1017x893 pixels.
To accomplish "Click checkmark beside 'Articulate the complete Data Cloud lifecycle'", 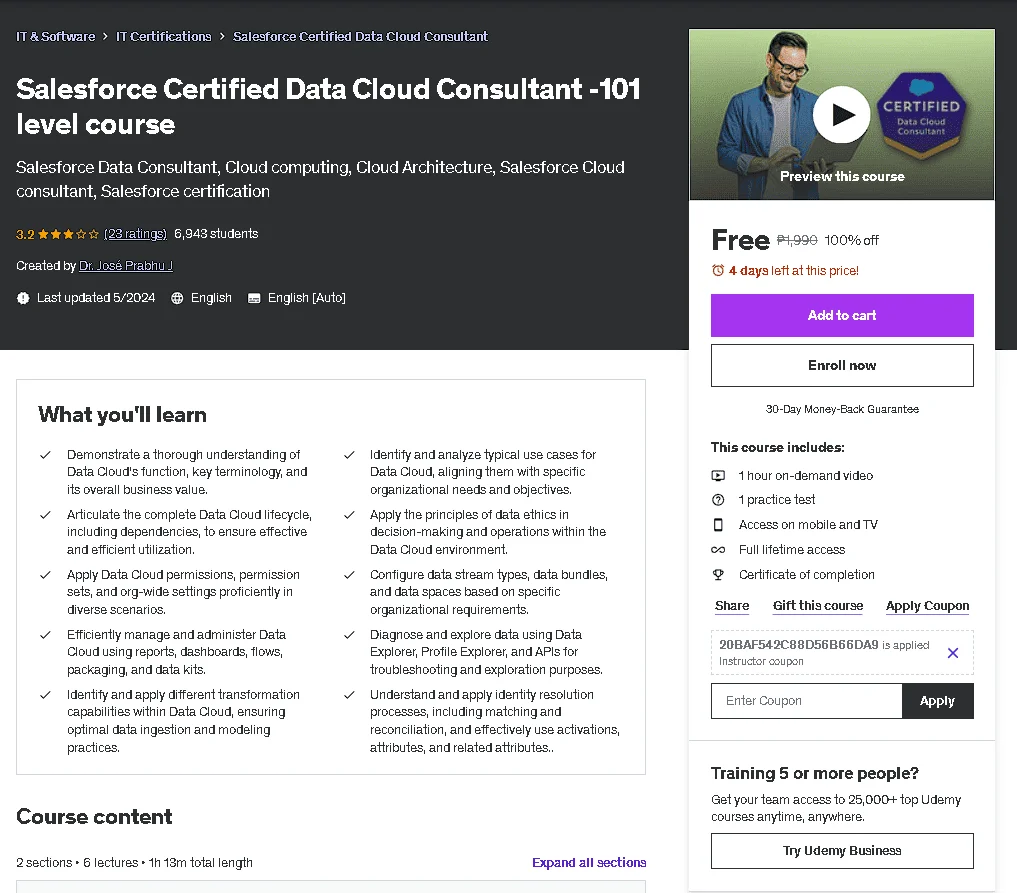I will coord(45,515).
